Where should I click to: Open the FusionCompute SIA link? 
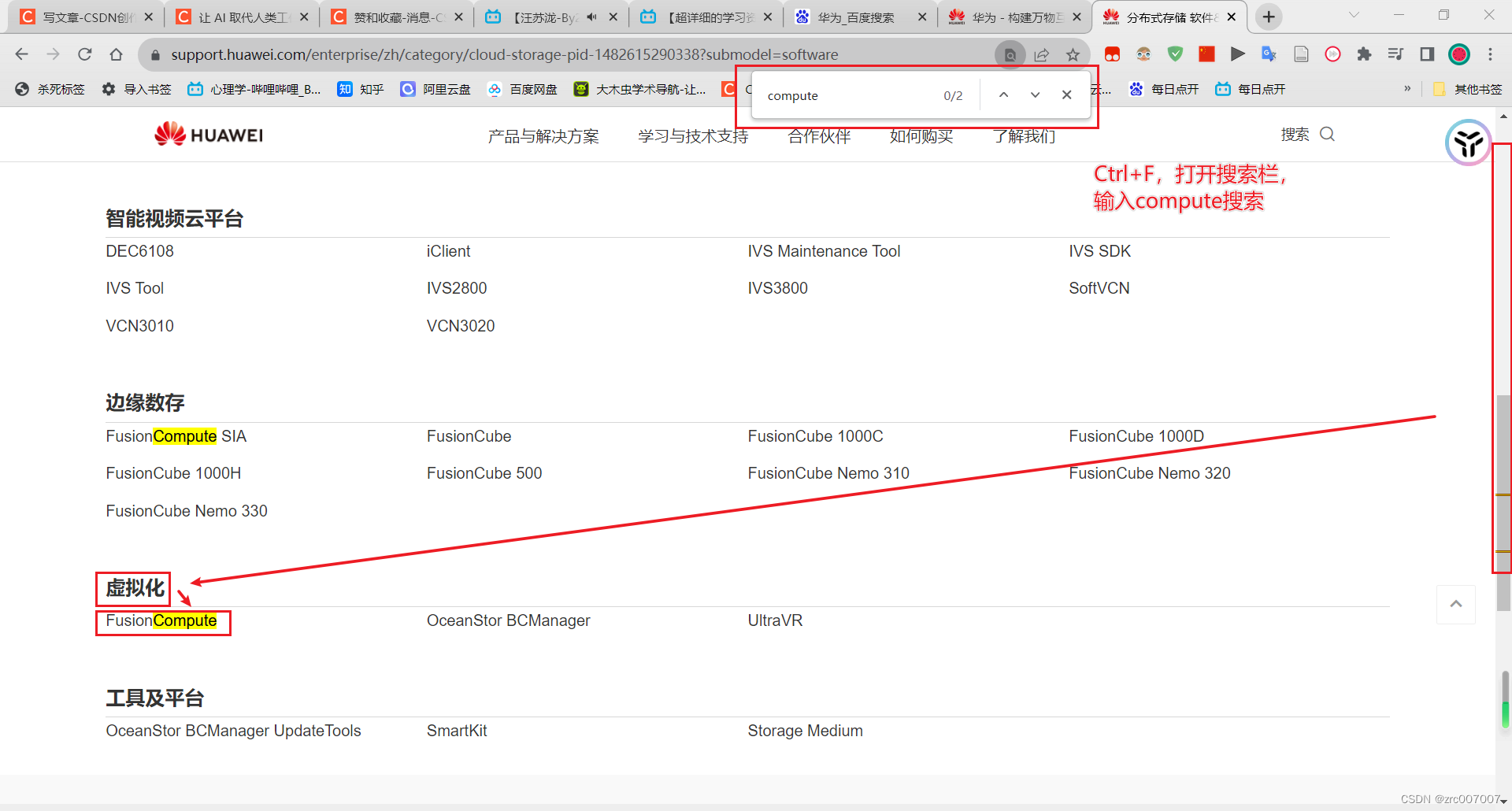(176, 436)
